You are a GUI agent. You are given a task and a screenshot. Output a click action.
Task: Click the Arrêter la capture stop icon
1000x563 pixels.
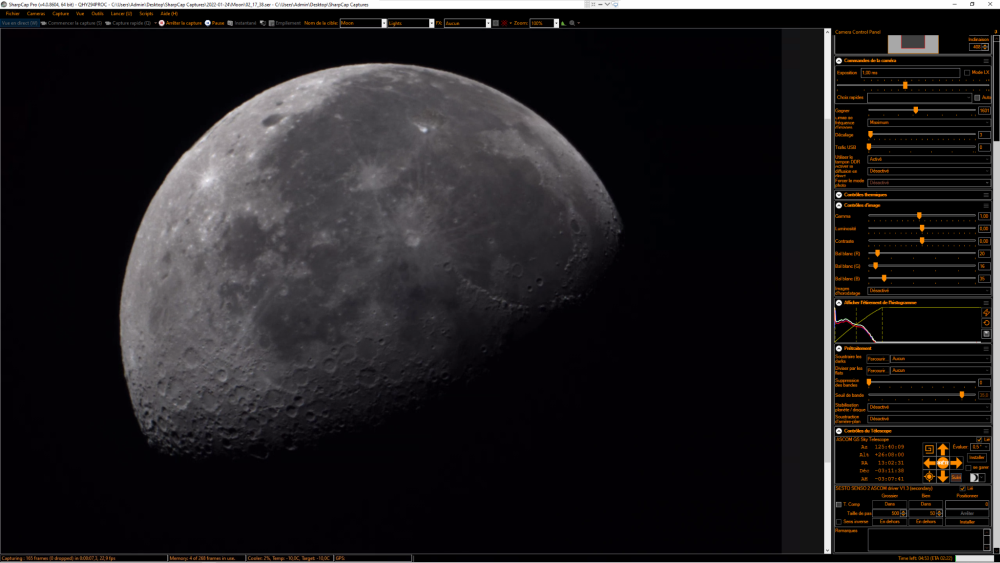point(161,22)
